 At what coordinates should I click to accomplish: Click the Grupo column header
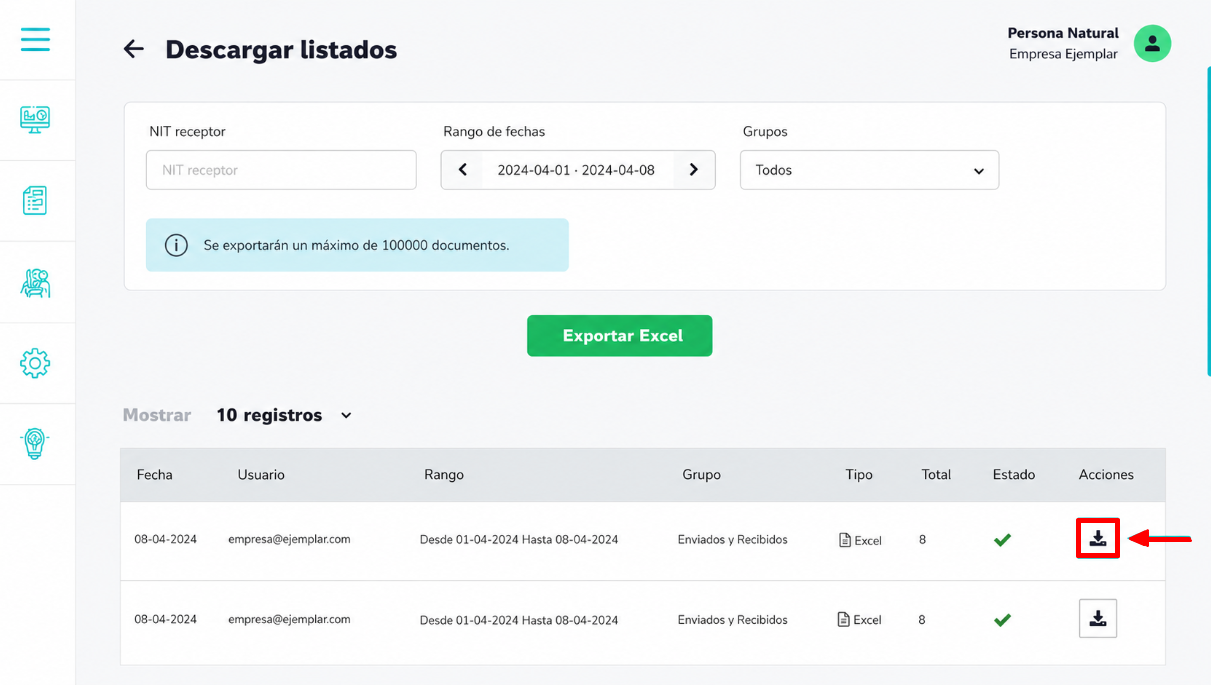pyautogui.click(x=702, y=475)
